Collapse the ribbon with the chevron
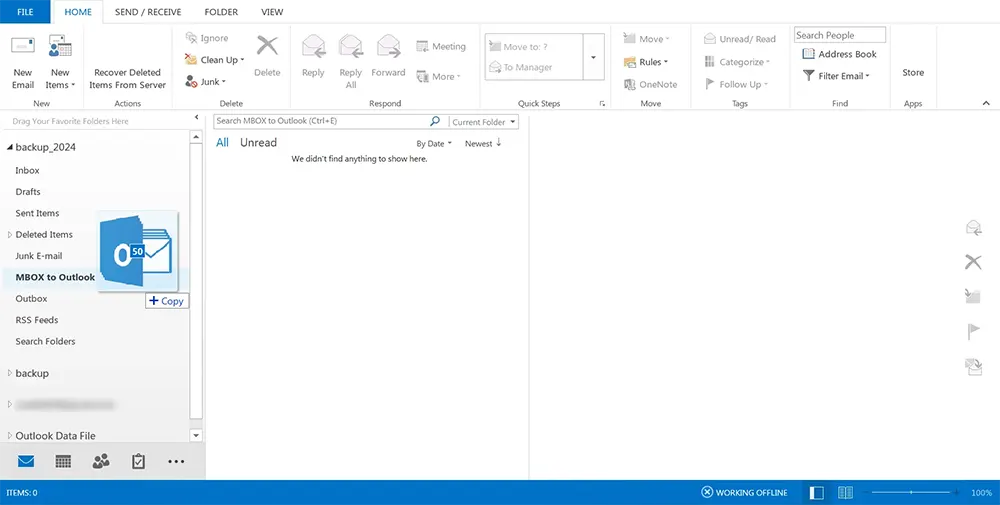The width and height of the screenshot is (1000, 505). point(986,103)
